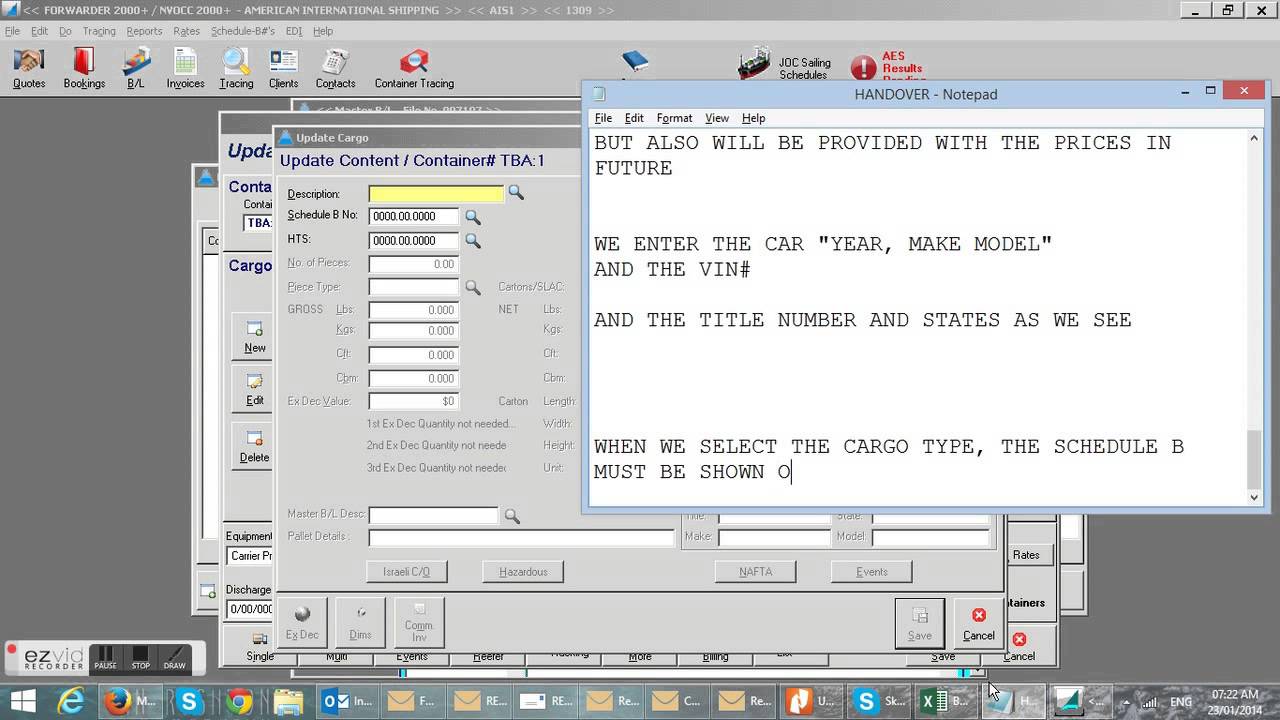Open Notepad Edit menu

click(x=634, y=118)
